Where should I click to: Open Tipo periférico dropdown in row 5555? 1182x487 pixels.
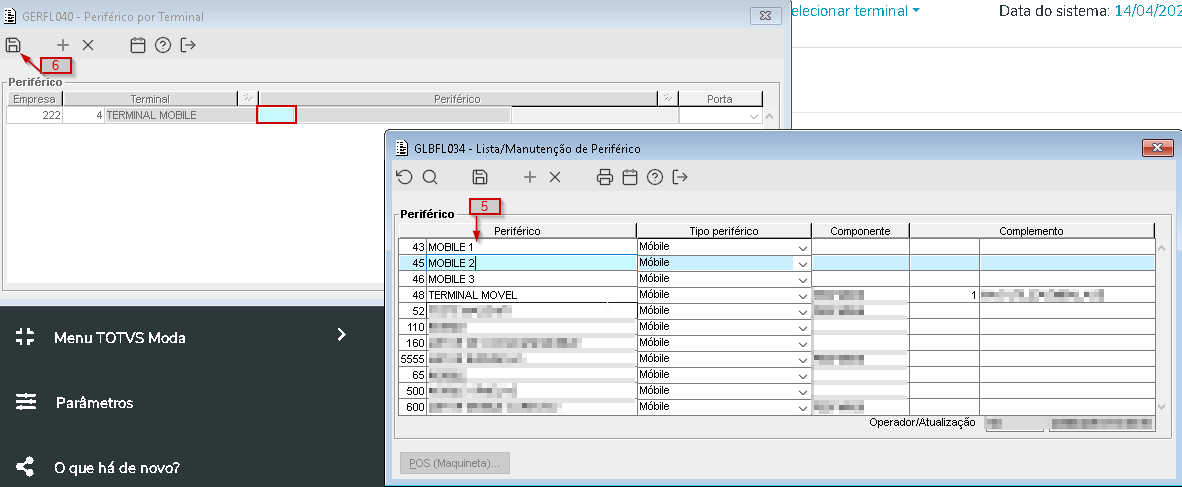tap(803, 359)
